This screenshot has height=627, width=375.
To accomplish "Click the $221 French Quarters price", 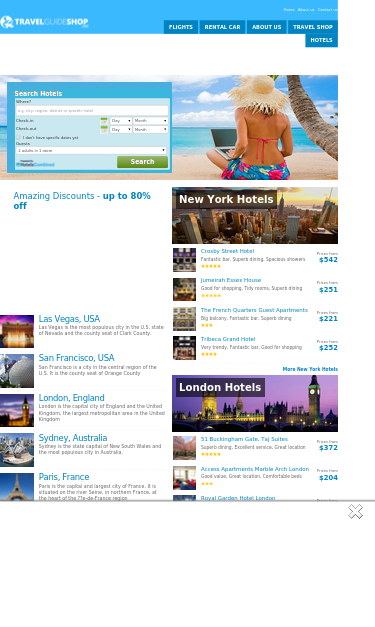I will [328, 319].
